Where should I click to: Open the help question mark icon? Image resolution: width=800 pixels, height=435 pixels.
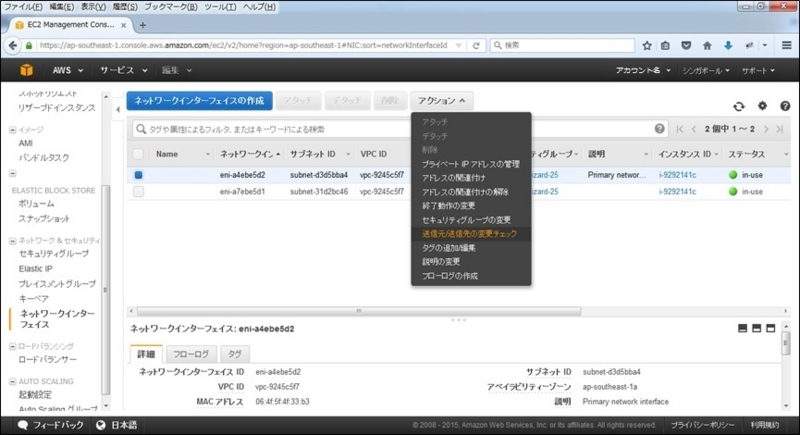click(x=785, y=106)
